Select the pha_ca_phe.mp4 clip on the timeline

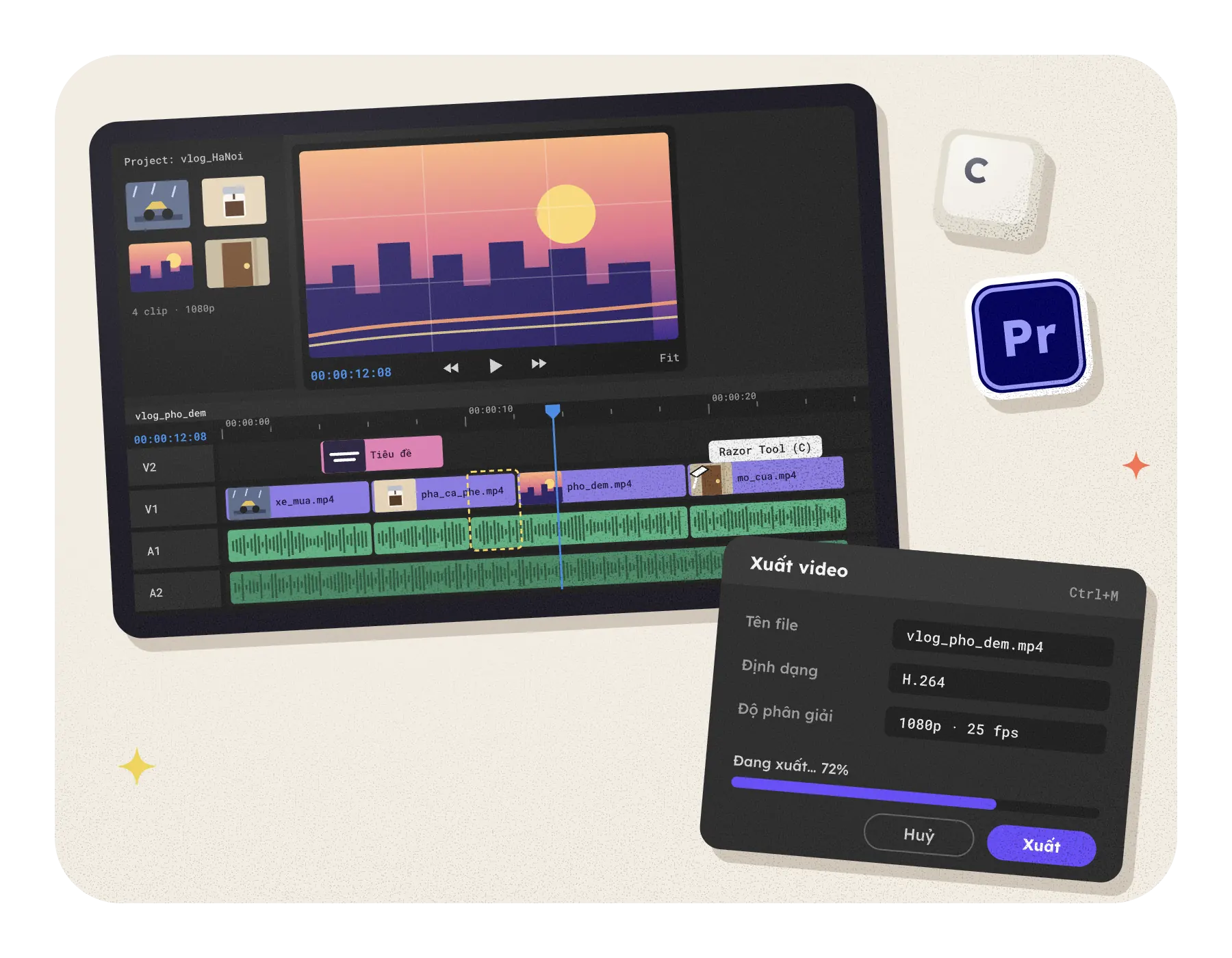(444, 493)
